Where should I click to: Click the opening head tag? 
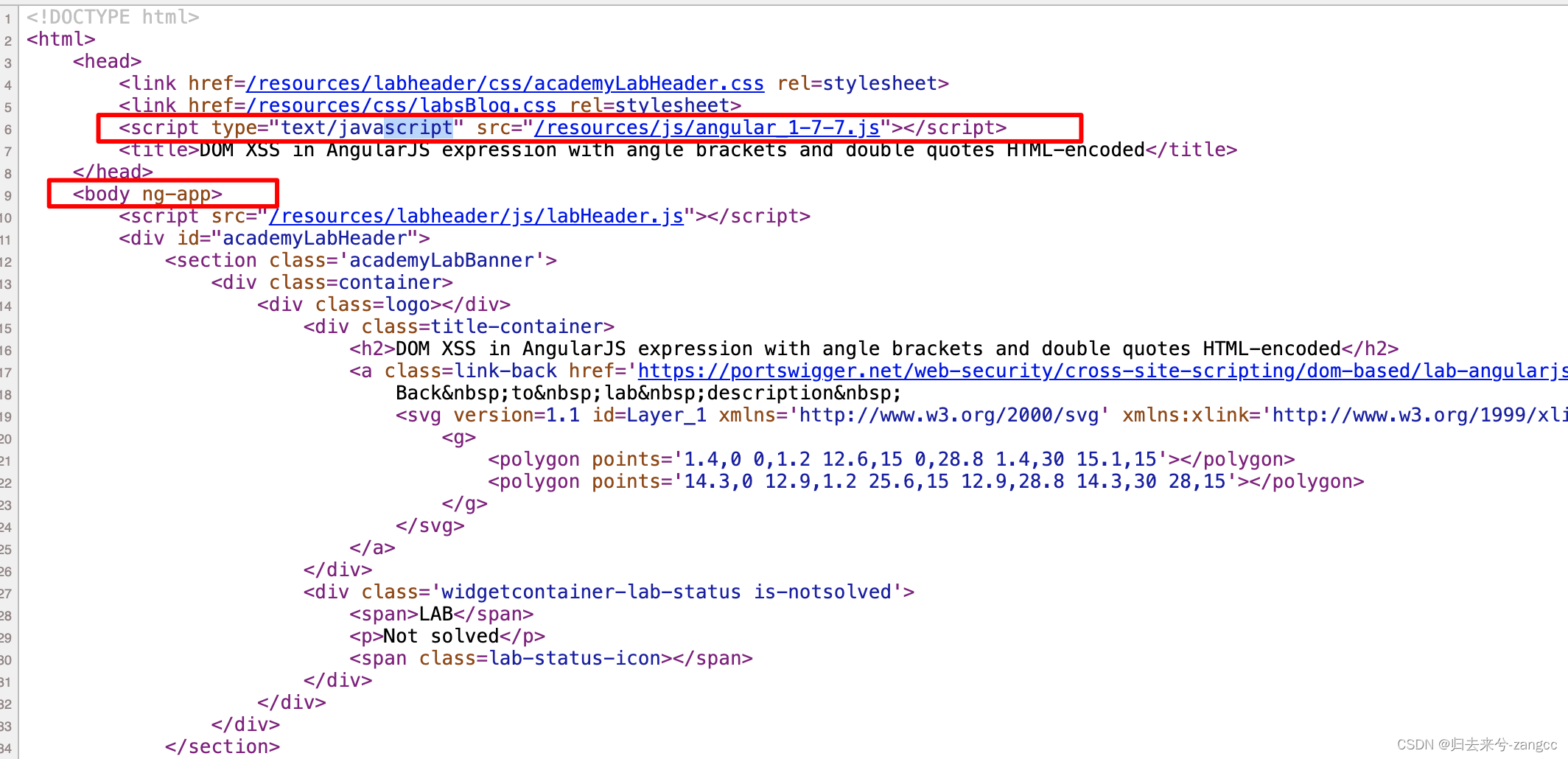tap(107, 61)
